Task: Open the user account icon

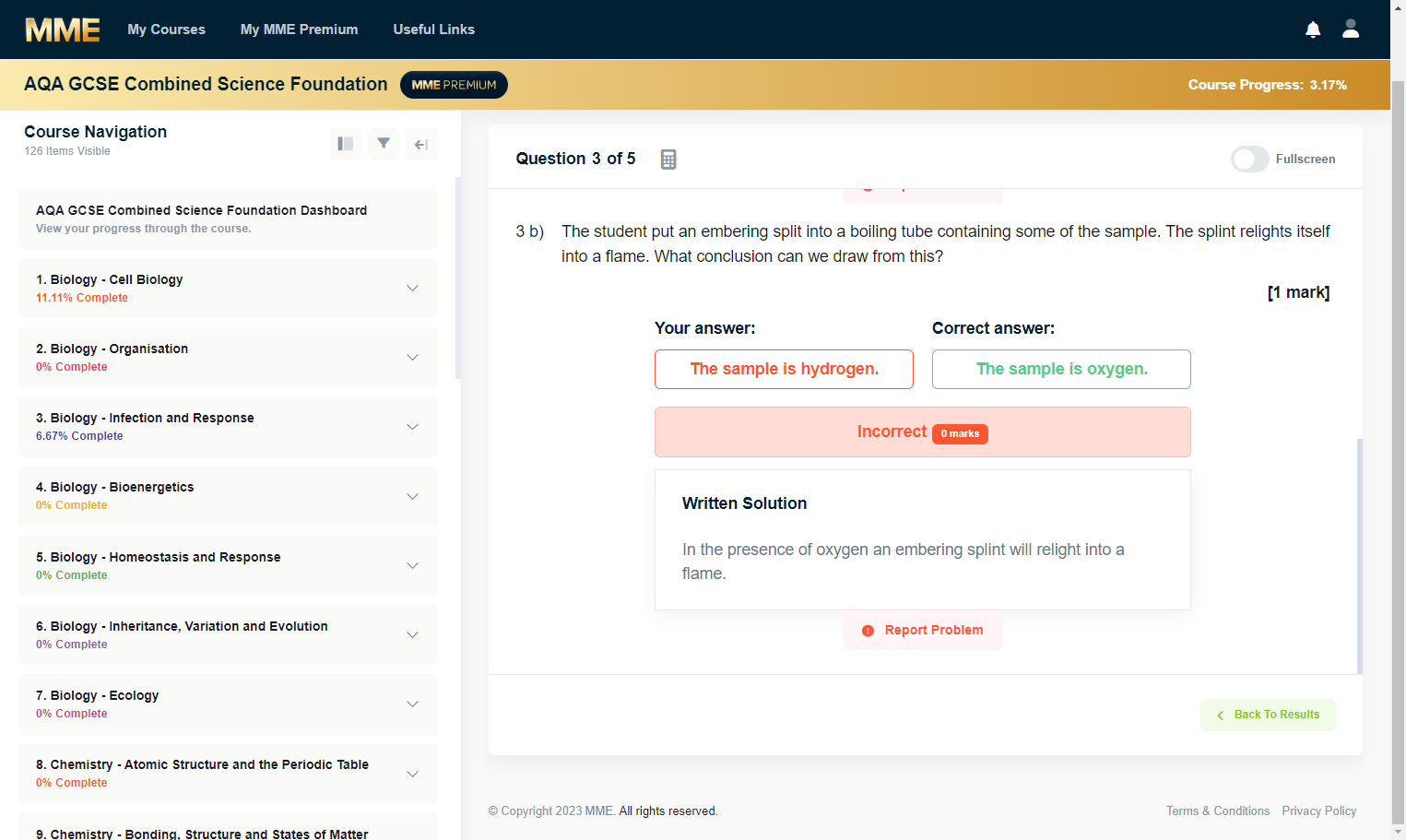Action: pos(1351,29)
